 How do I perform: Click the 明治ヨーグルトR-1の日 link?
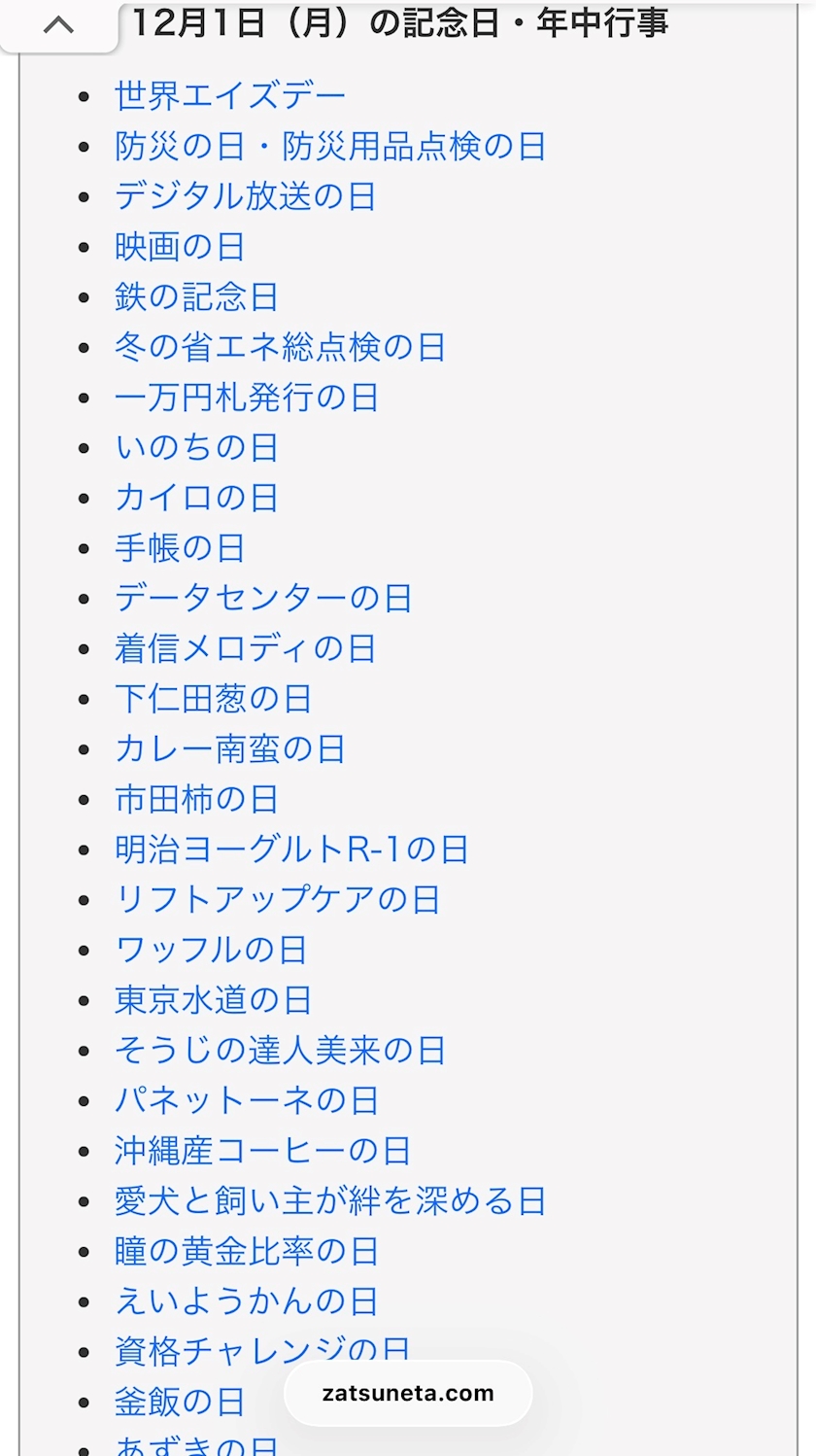point(291,849)
